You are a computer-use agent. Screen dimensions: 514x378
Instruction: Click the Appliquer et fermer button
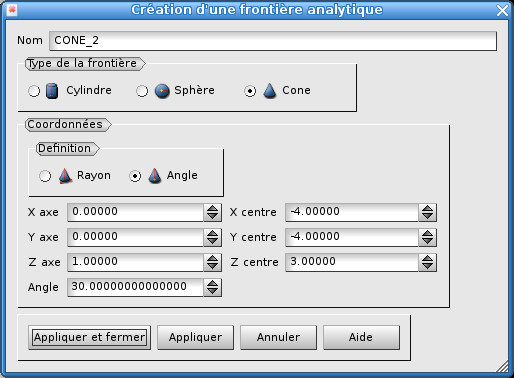click(90, 337)
